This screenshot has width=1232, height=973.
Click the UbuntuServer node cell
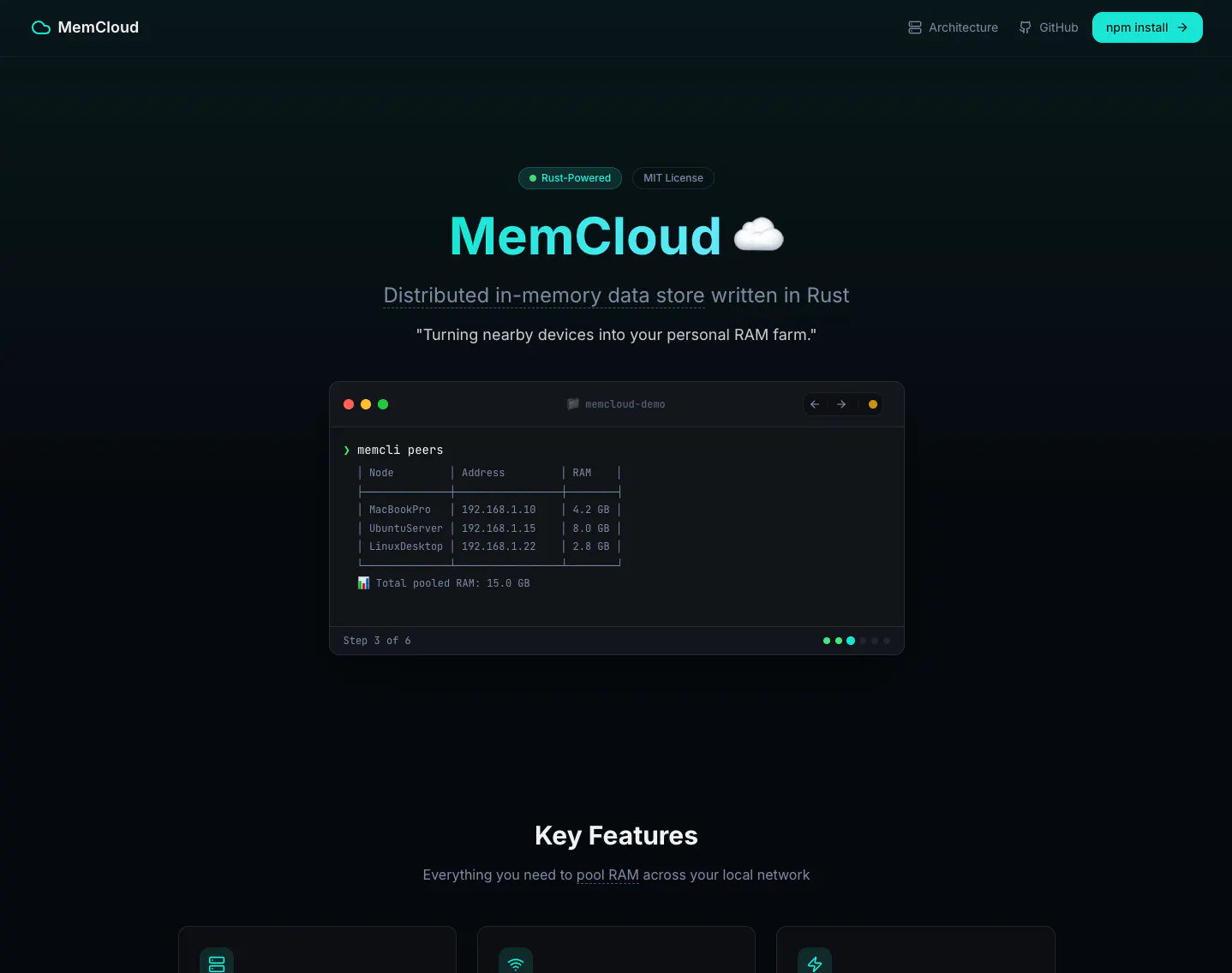coord(406,528)
